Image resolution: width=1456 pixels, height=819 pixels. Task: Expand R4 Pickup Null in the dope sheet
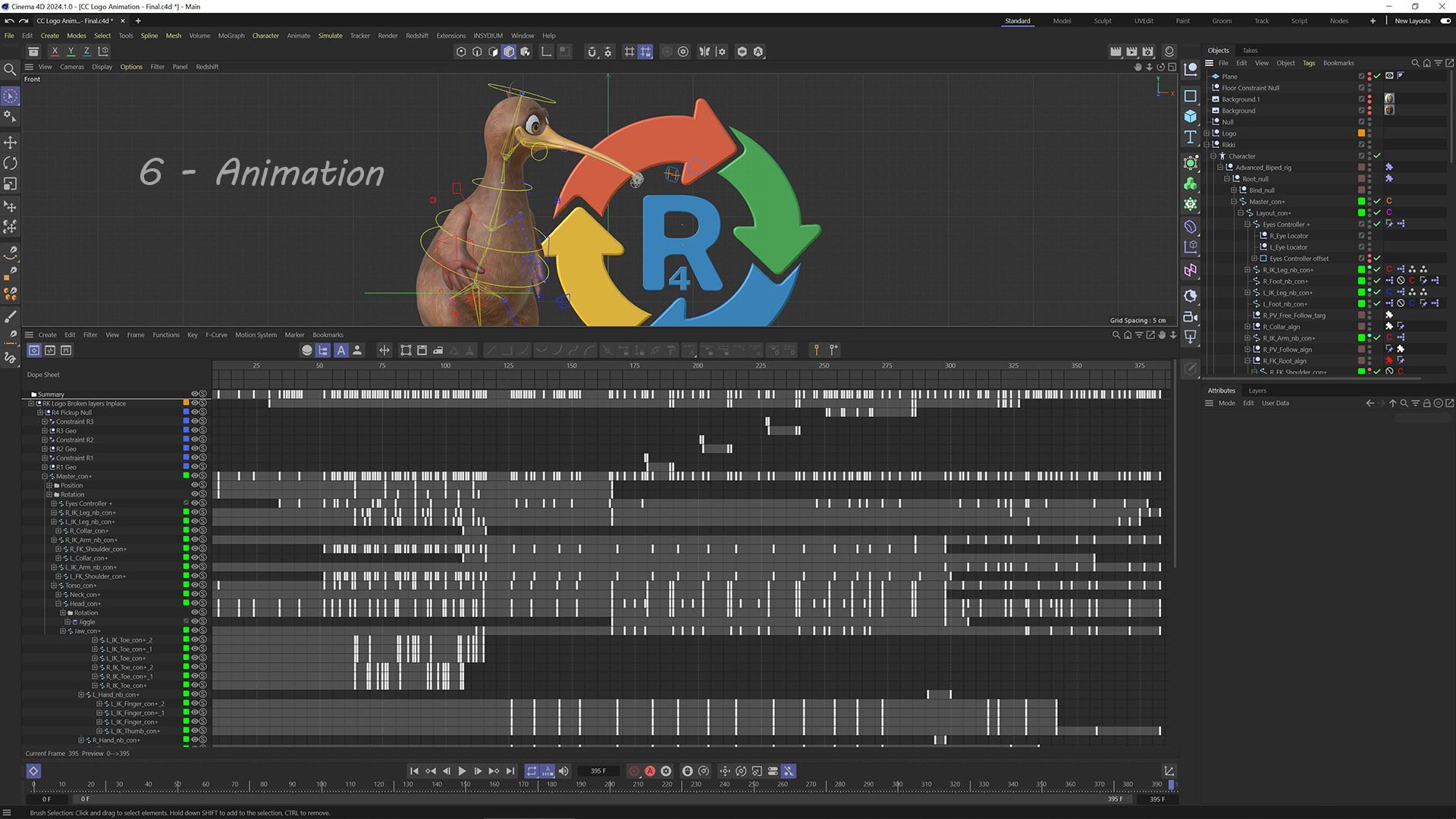[x=40, y=413]
